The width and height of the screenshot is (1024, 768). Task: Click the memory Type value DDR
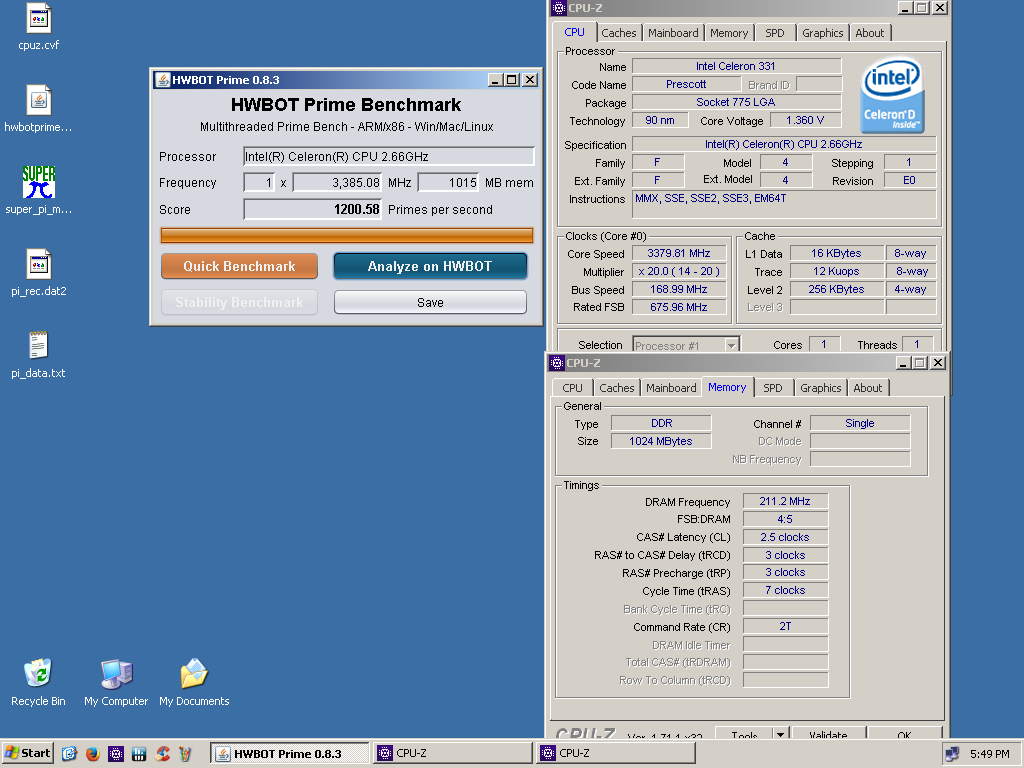[x=661, y=423]
